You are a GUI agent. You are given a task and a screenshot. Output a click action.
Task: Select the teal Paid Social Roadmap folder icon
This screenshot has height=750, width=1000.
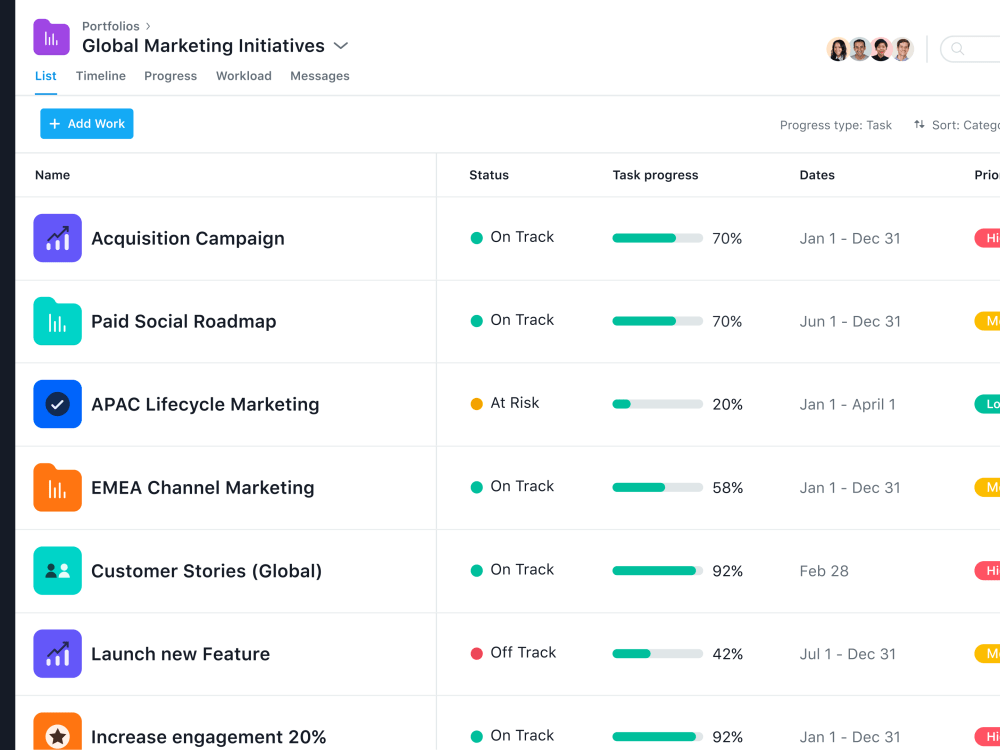pyautogui.click(x=57, y=321)
